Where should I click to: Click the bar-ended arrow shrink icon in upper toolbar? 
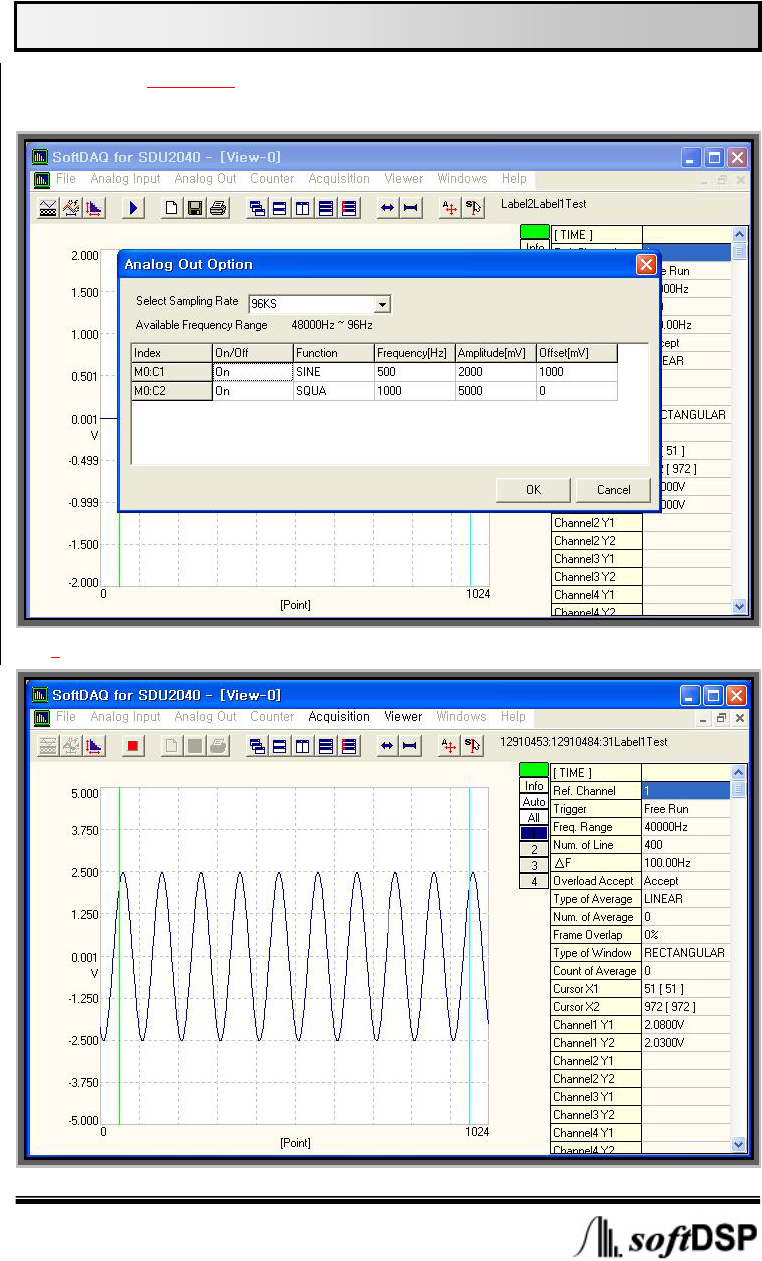(409, 208)
